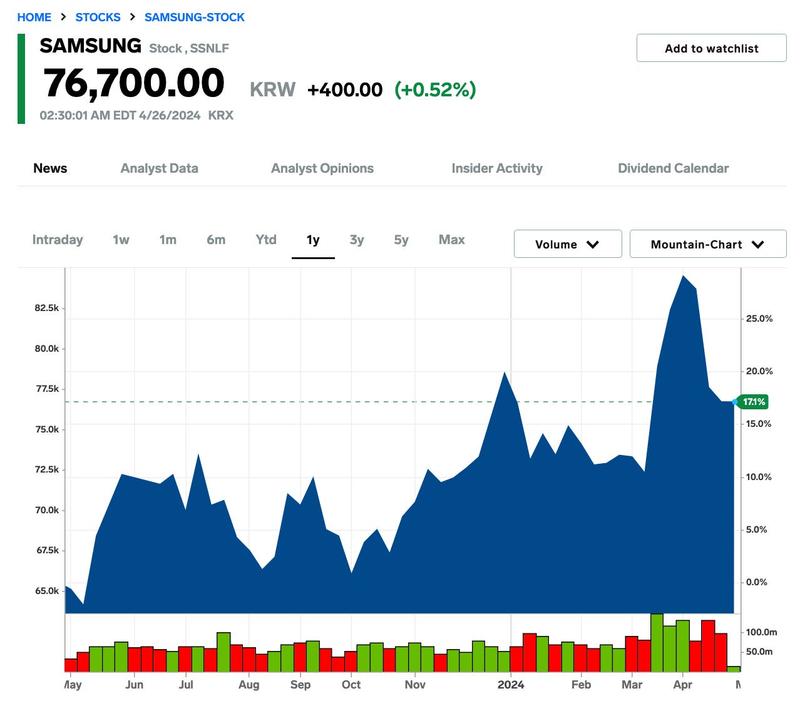Open the STOCKS breadcrumb link

click(x=98, y=17)
